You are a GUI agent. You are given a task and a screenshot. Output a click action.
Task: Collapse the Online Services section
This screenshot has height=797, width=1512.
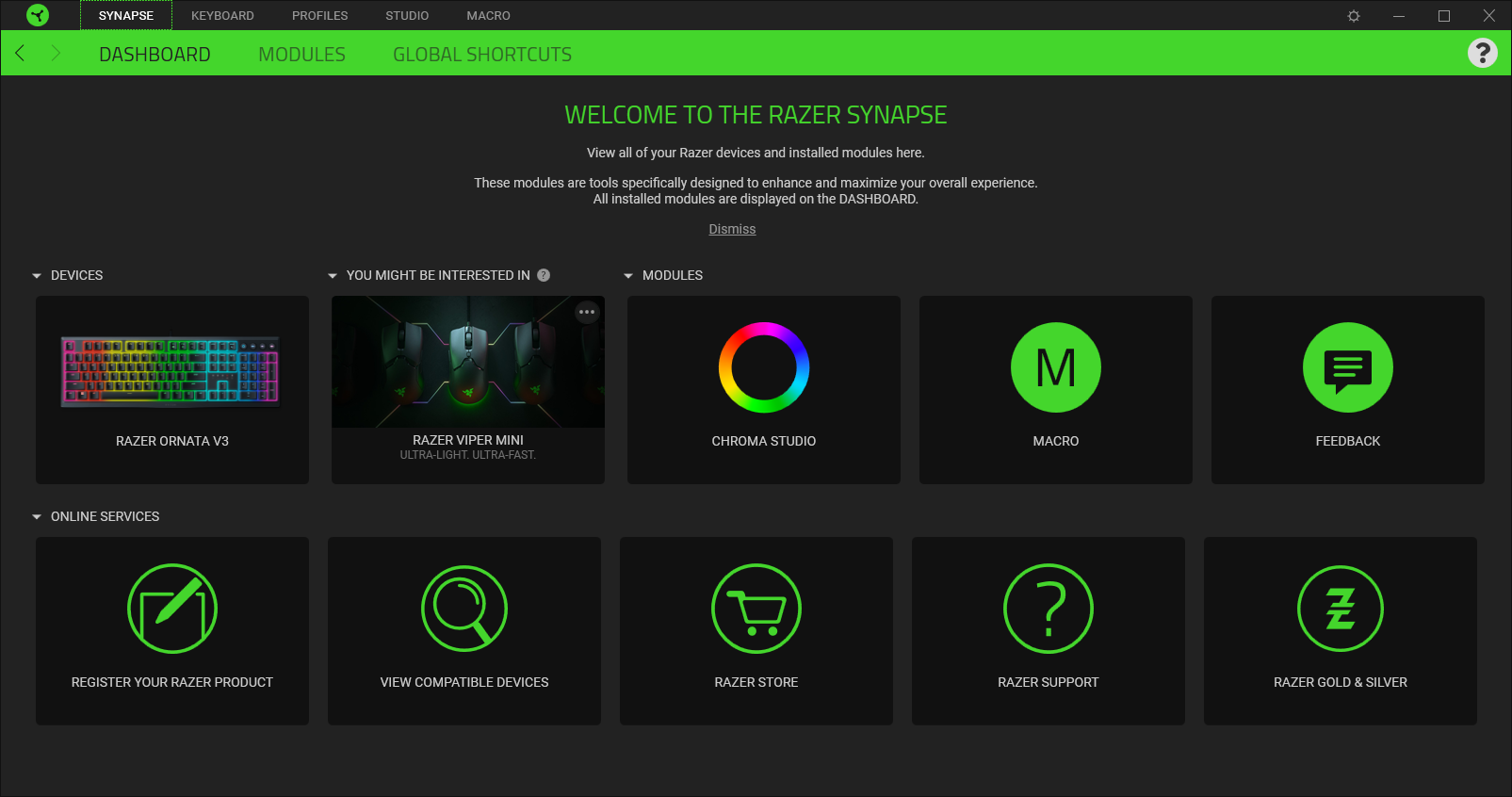(x=37, y=517)
